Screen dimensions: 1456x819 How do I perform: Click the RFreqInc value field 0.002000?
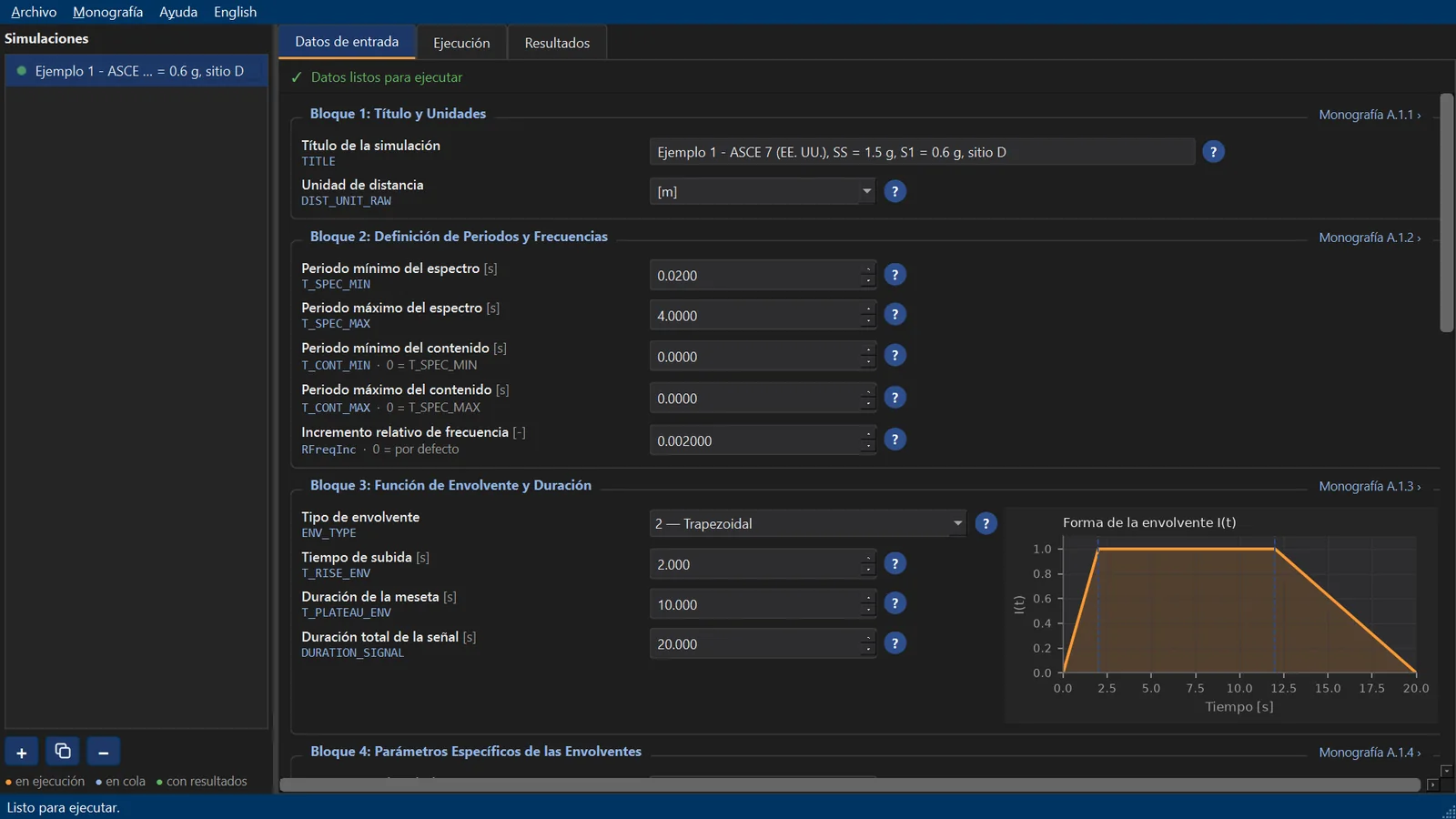click(763, 440)
